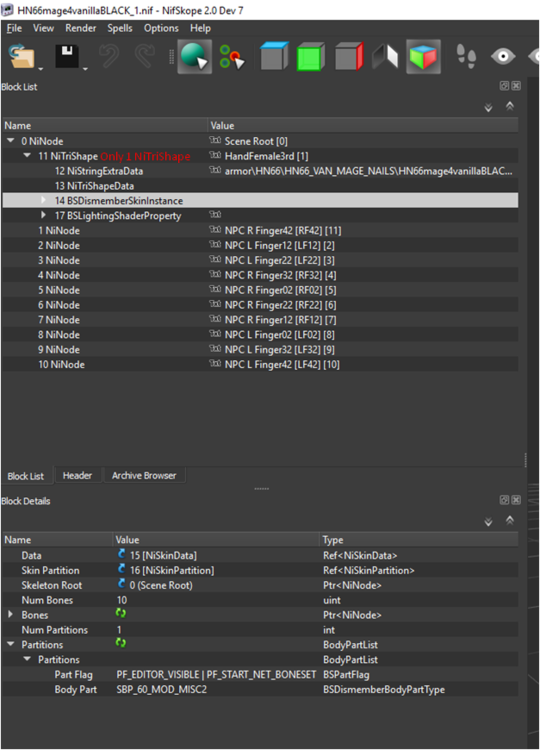
Task: Follow the 16 [NiSkinPartition] link arrow
Action: (x=121, y=569)
